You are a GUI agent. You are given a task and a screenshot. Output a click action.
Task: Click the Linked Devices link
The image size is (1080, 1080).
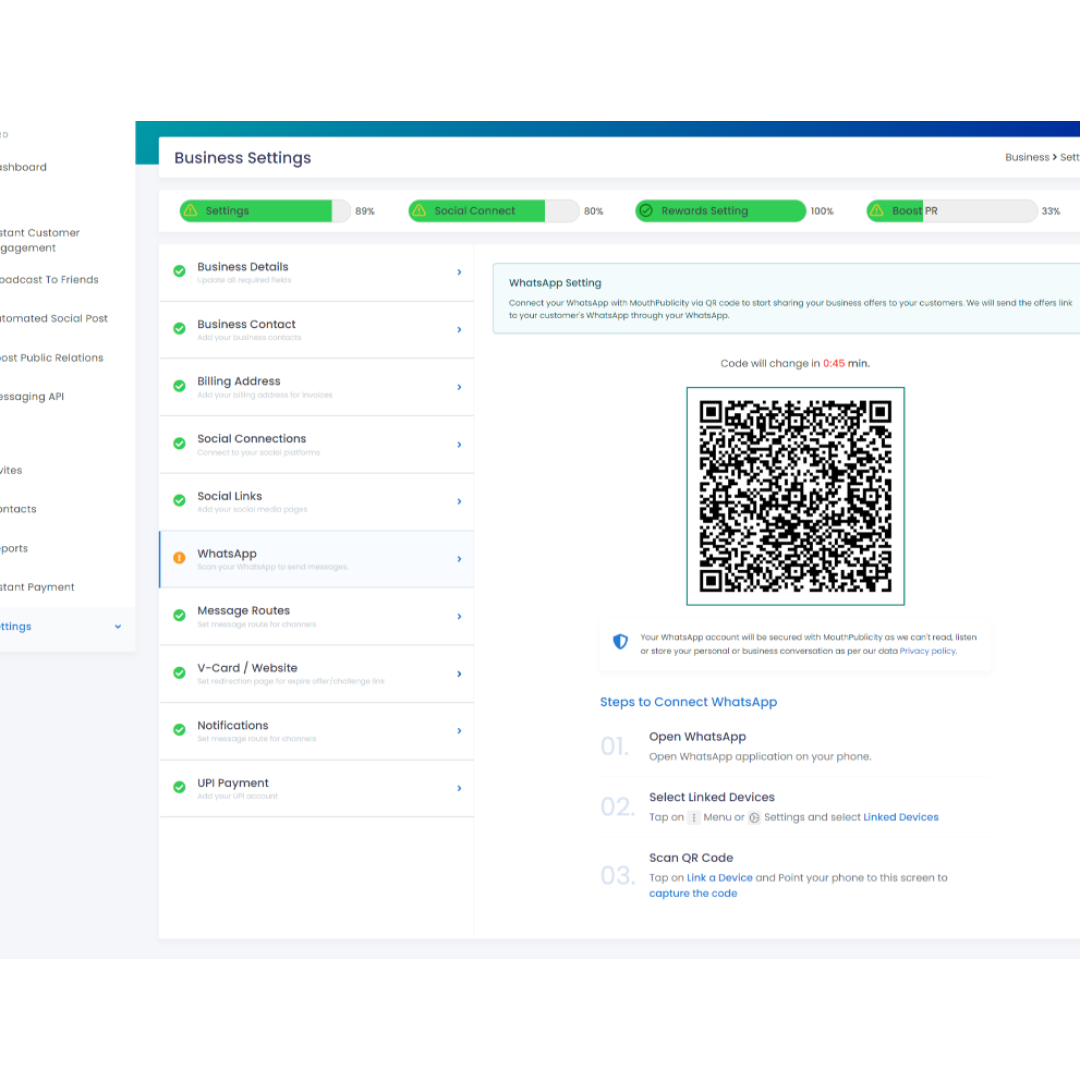point(901,818)
